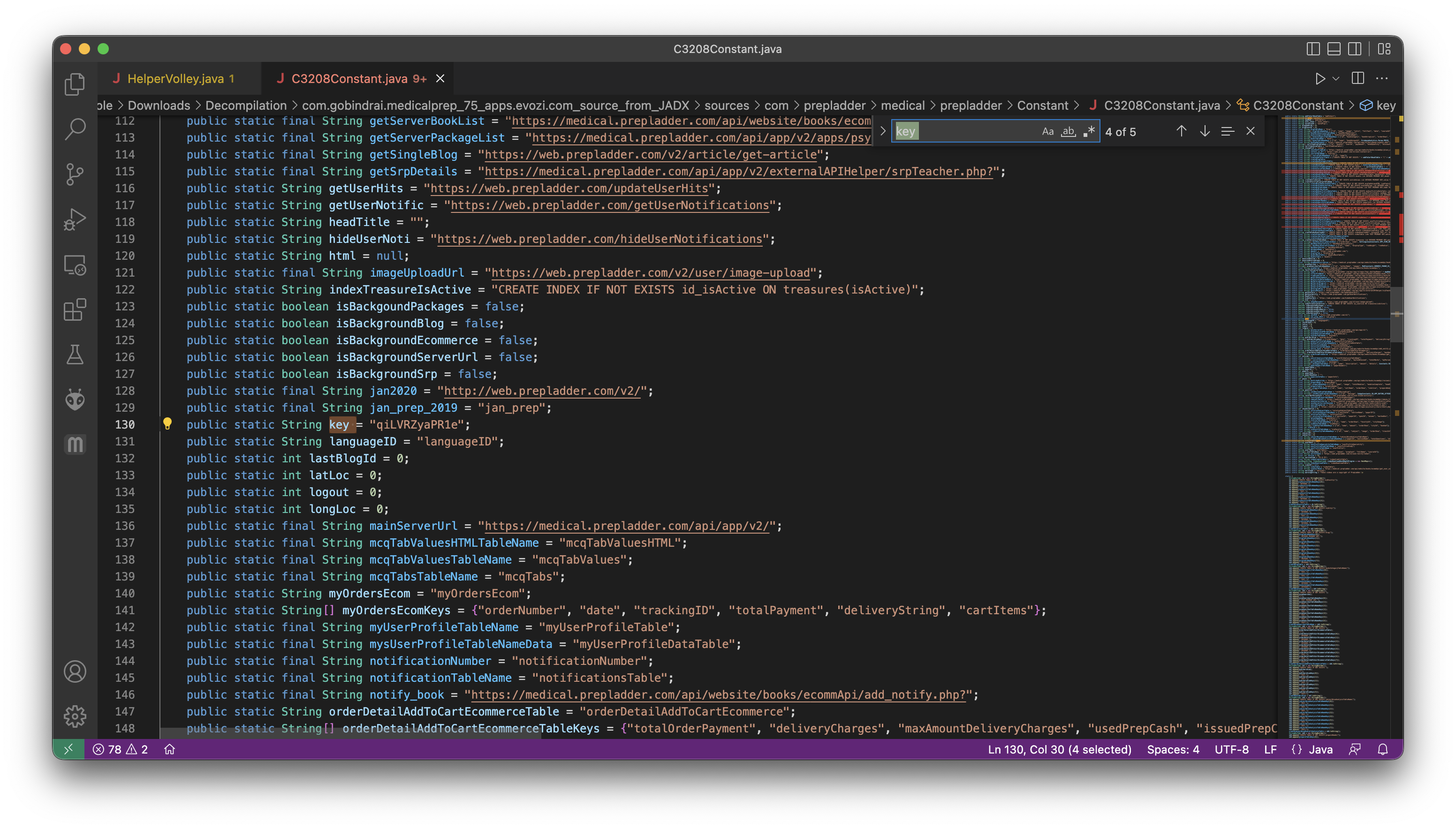1456x829 pixels.
Task: Open the Run and Debug view
Action: (75, 219)
